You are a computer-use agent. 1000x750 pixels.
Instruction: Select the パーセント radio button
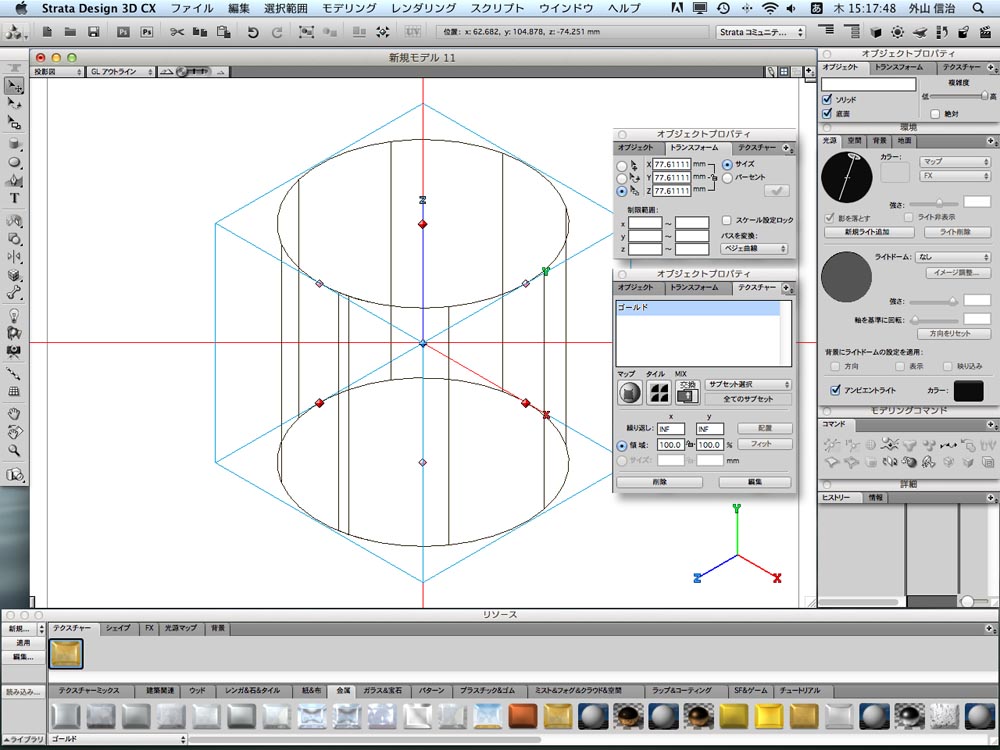[727, 178]
